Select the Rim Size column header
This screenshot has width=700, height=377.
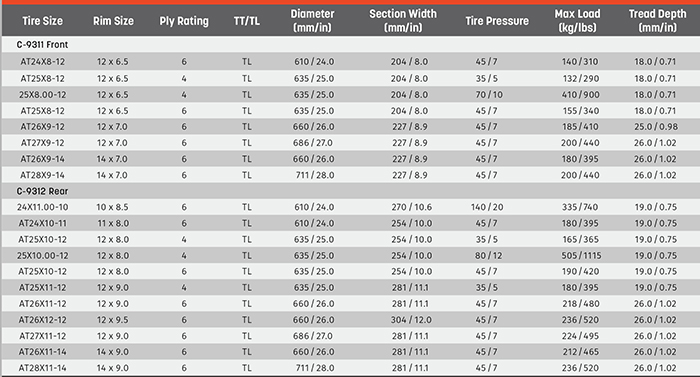(x=113, y=21)
